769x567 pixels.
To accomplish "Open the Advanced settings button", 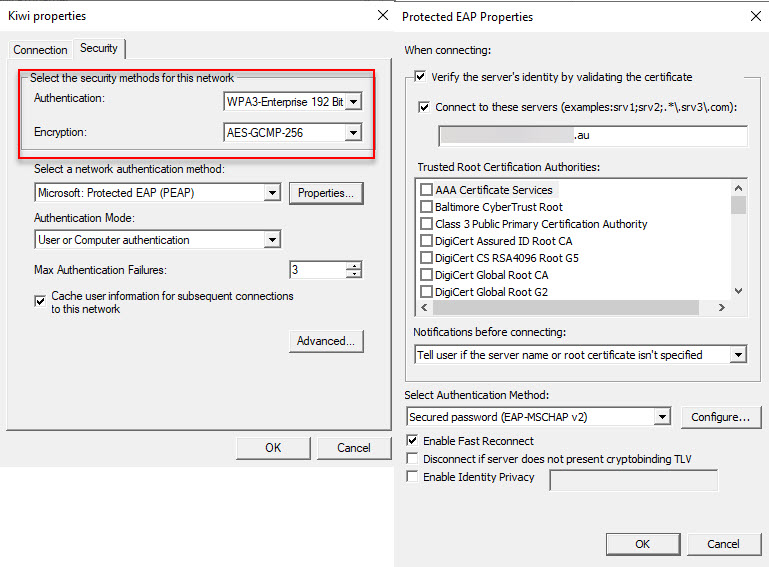I will click(x=326, y=342).
